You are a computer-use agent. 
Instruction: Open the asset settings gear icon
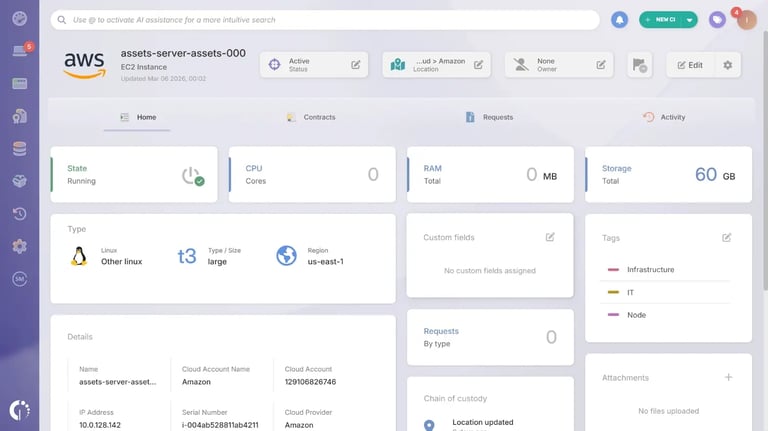[x=728, y=65]
